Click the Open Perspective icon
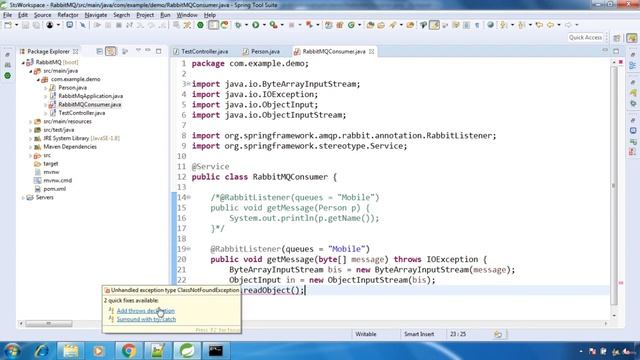The height and width of the screenshot is (360, 640). (617, 38)
